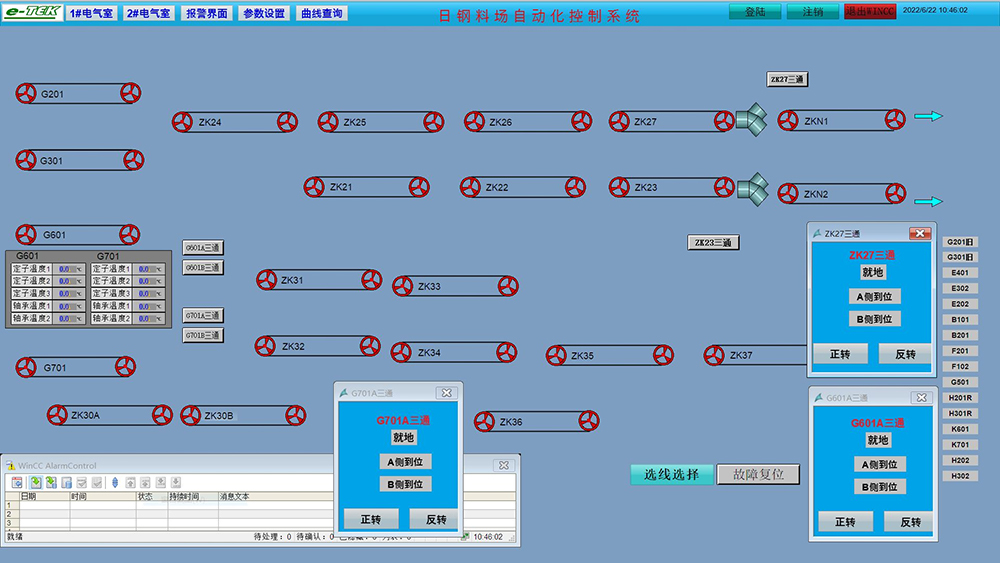Select H201R in the right-side list
This screenshot has width=1000, height=563.
(x=960, y=398)
